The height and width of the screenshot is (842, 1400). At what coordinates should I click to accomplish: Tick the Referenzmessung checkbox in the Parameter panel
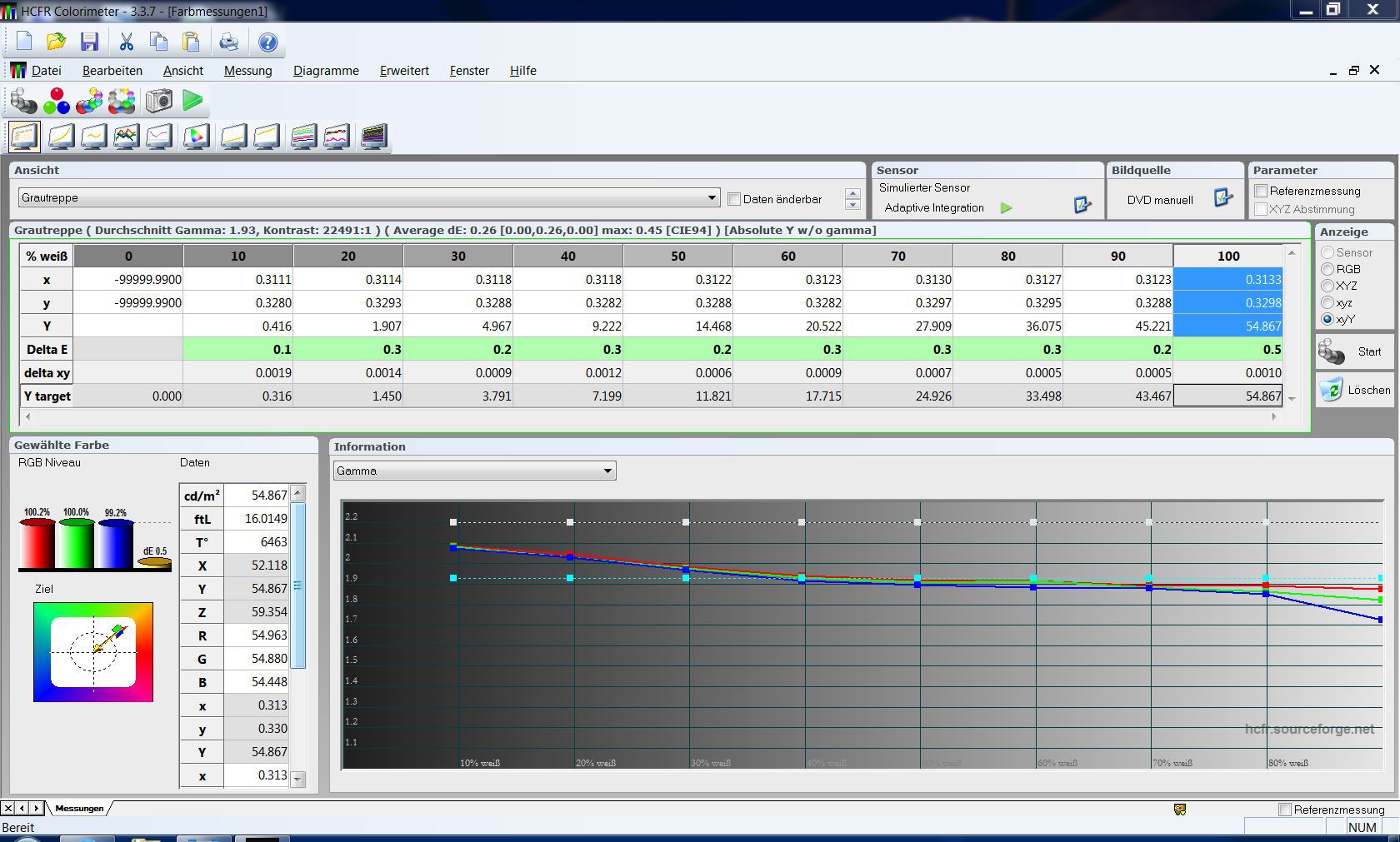click(1261, 191)
